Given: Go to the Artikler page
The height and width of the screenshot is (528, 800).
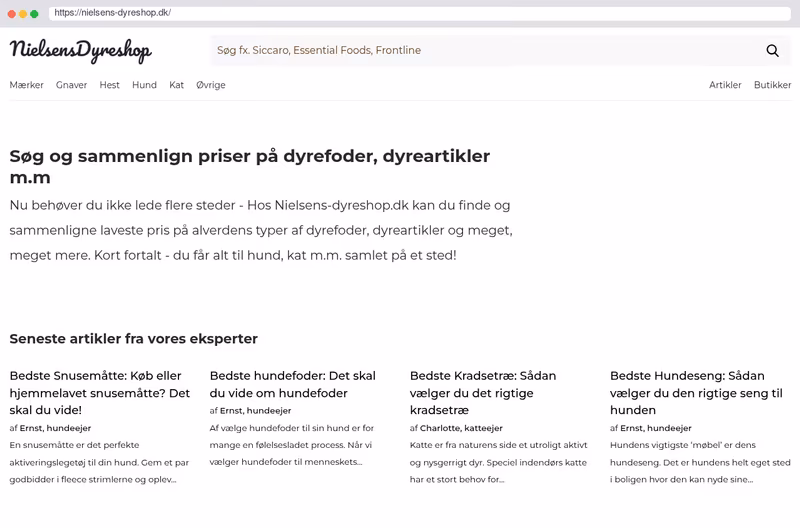Looking at the screenshot, I should 725,85.
